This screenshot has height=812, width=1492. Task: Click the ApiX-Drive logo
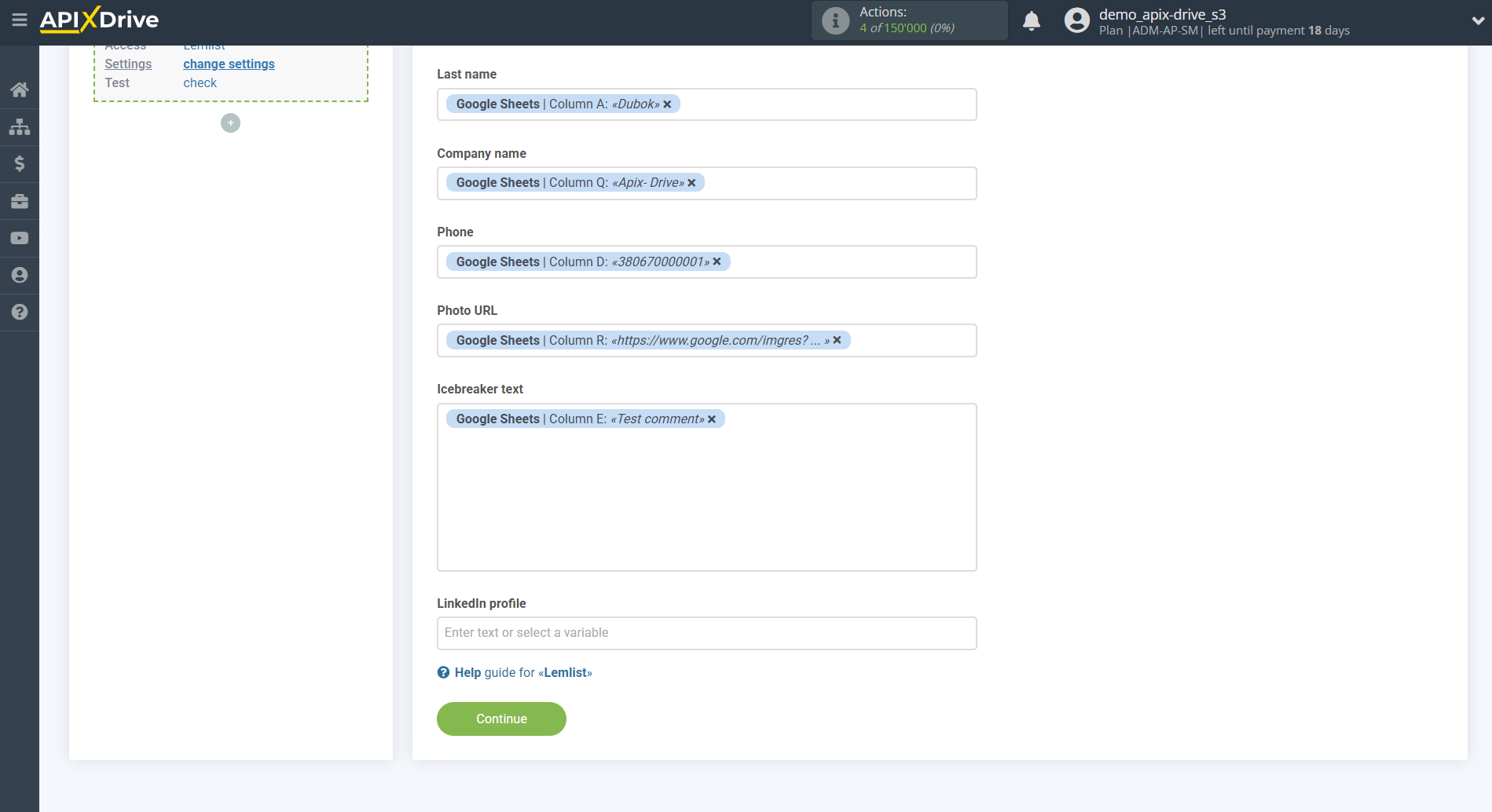coord(99,20)
